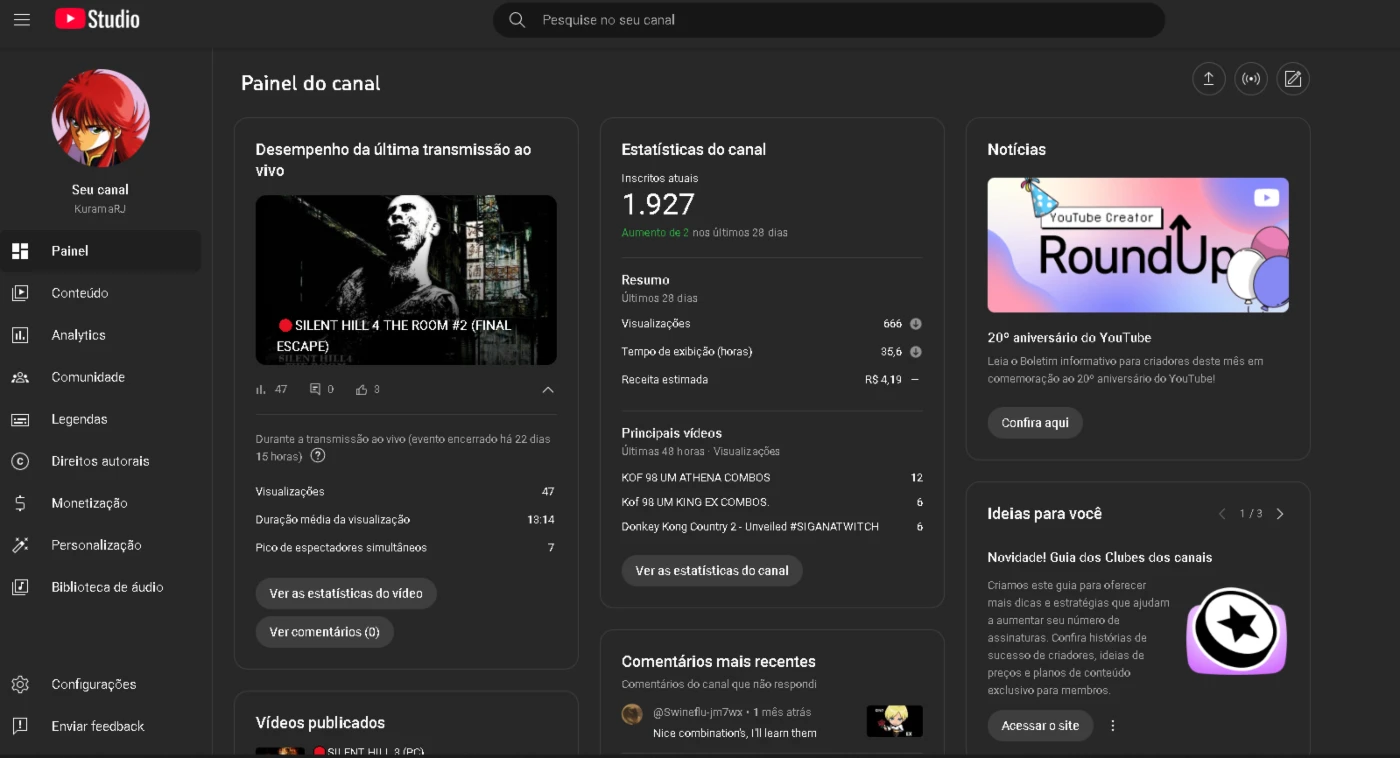1400x758 pixels.
Task: Open Painel in the sidebar
Action: pyautogui.click(x=100, y=251)
